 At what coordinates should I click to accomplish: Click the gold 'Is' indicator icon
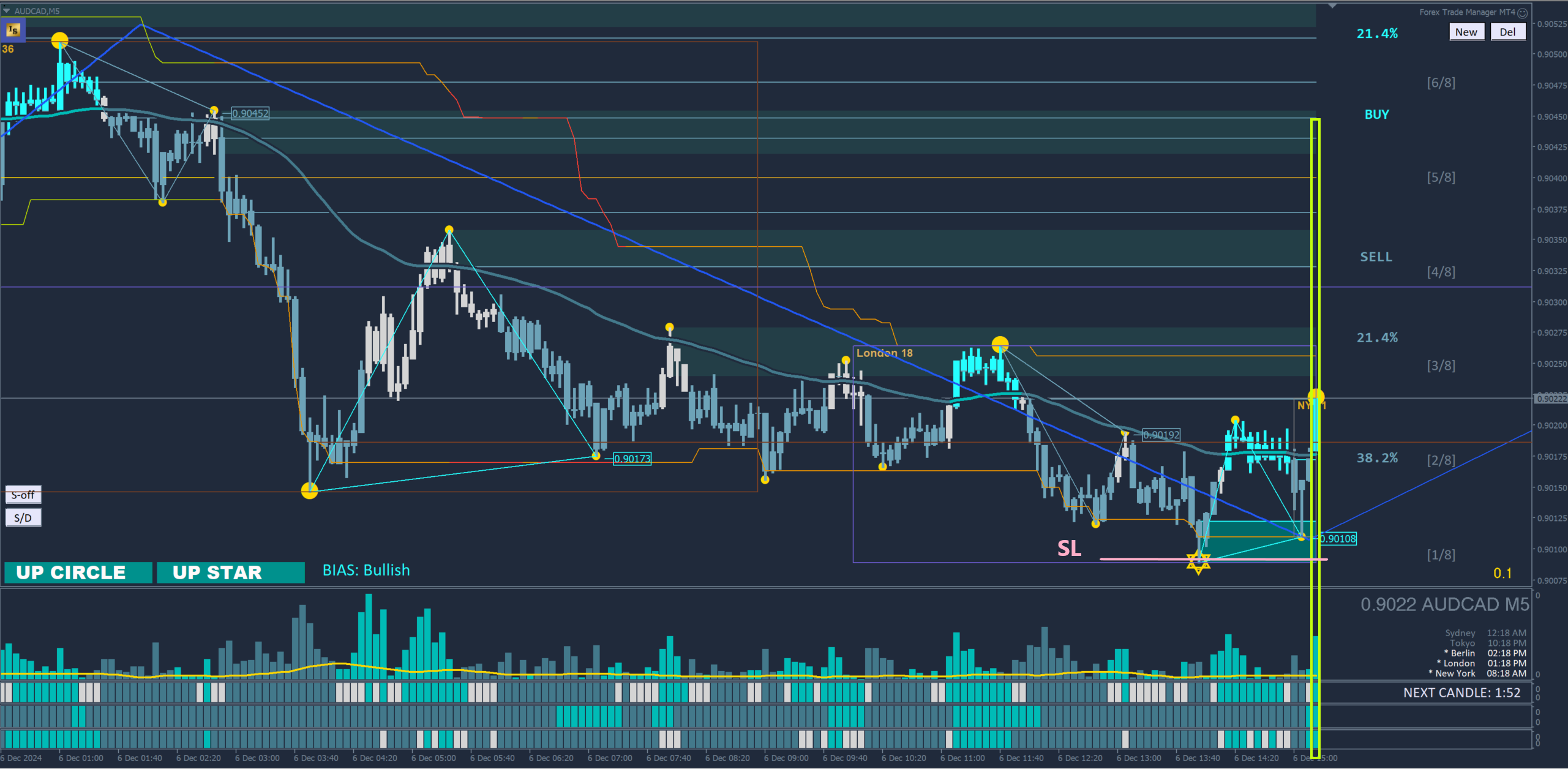pyautogui.click(x=13, y=29)
